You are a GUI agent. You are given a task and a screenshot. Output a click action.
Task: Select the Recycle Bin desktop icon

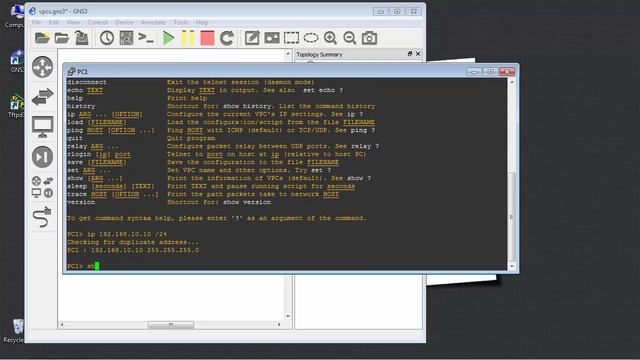(x=15, y=331)
